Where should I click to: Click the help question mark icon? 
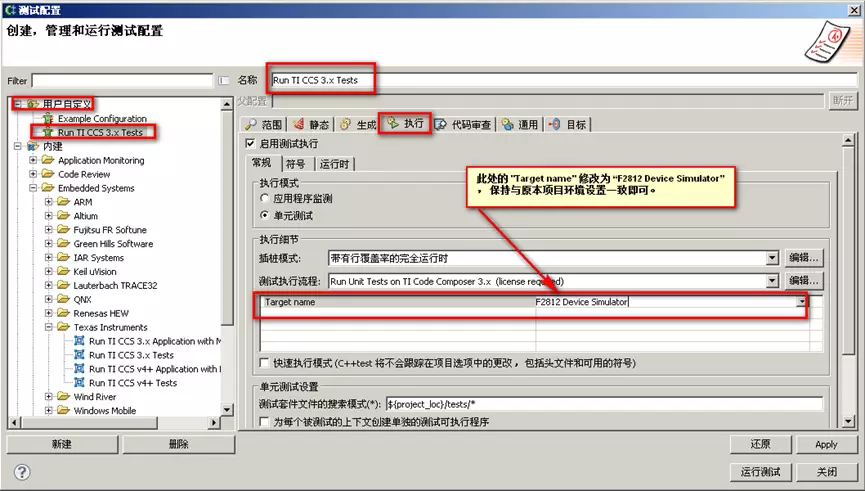(x=22, y=472)
